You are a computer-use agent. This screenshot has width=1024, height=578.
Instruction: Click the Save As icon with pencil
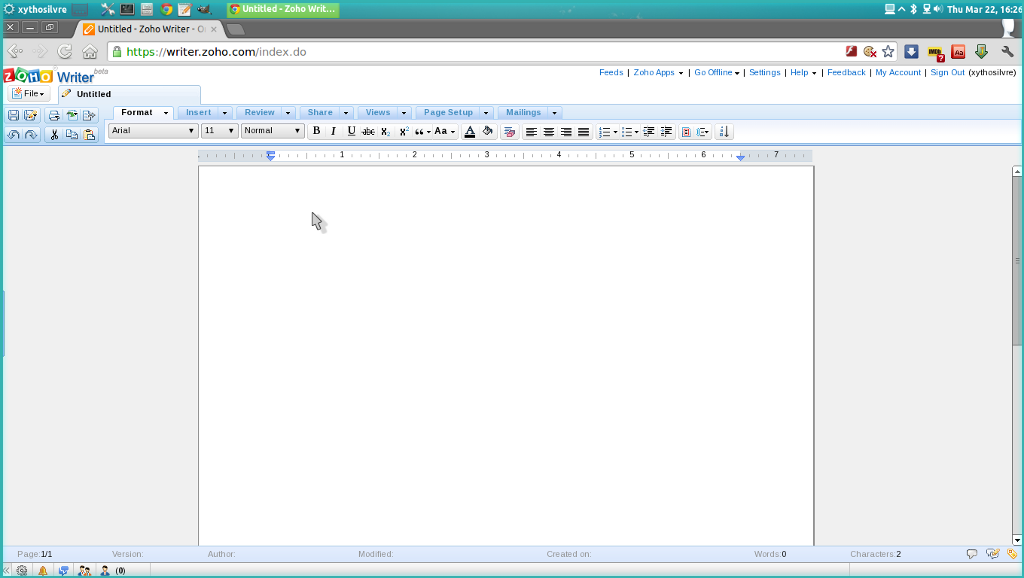[x=30, y=116]
